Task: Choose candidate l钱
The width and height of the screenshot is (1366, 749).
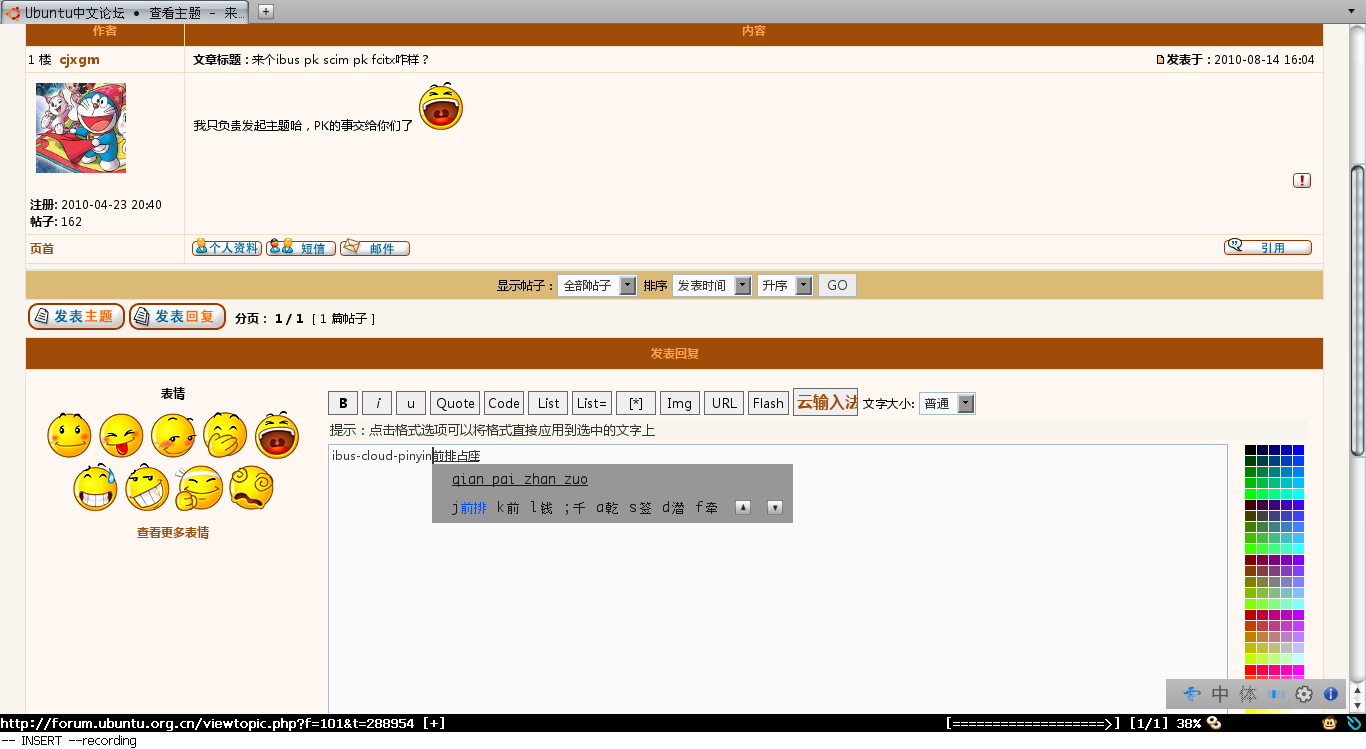Action: (x=541, y=508)
